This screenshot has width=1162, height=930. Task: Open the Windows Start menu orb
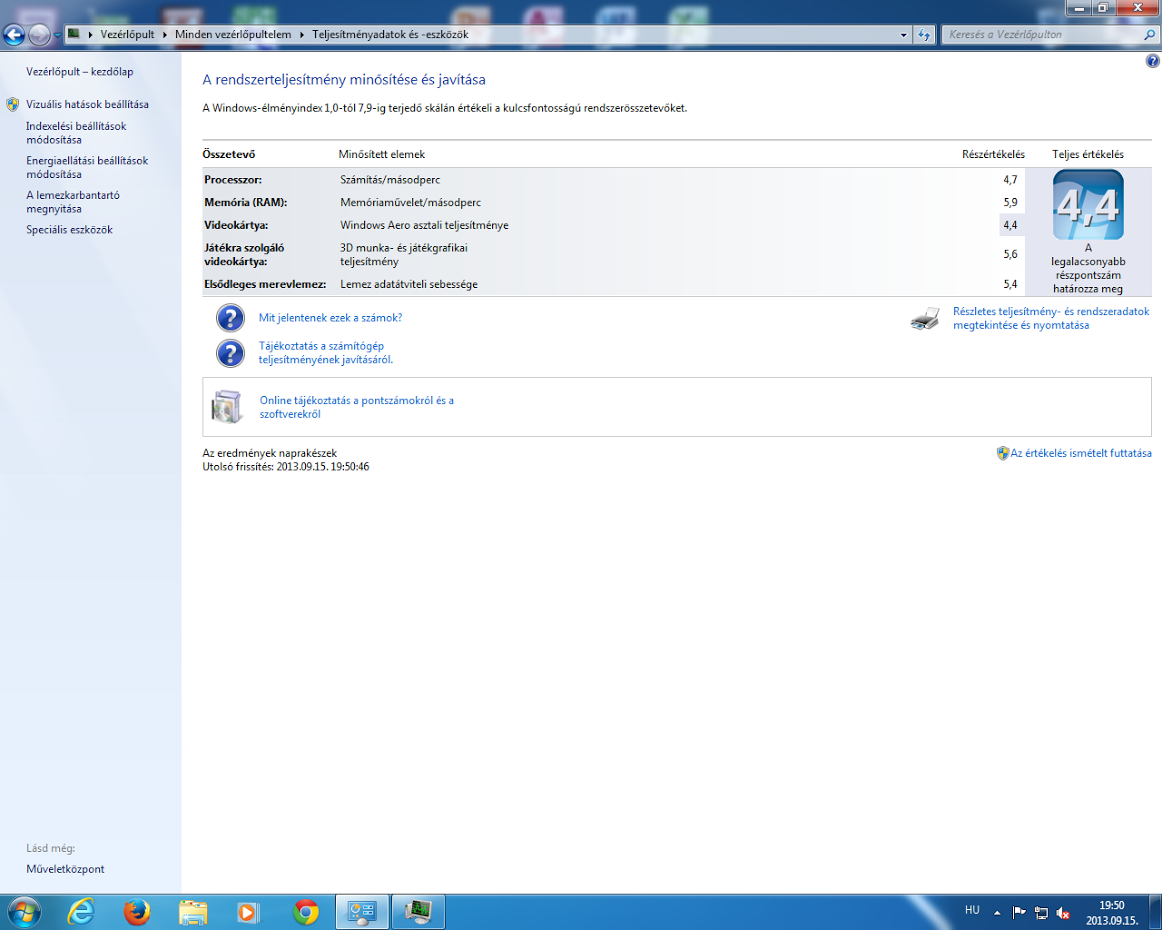coord(23,912)
